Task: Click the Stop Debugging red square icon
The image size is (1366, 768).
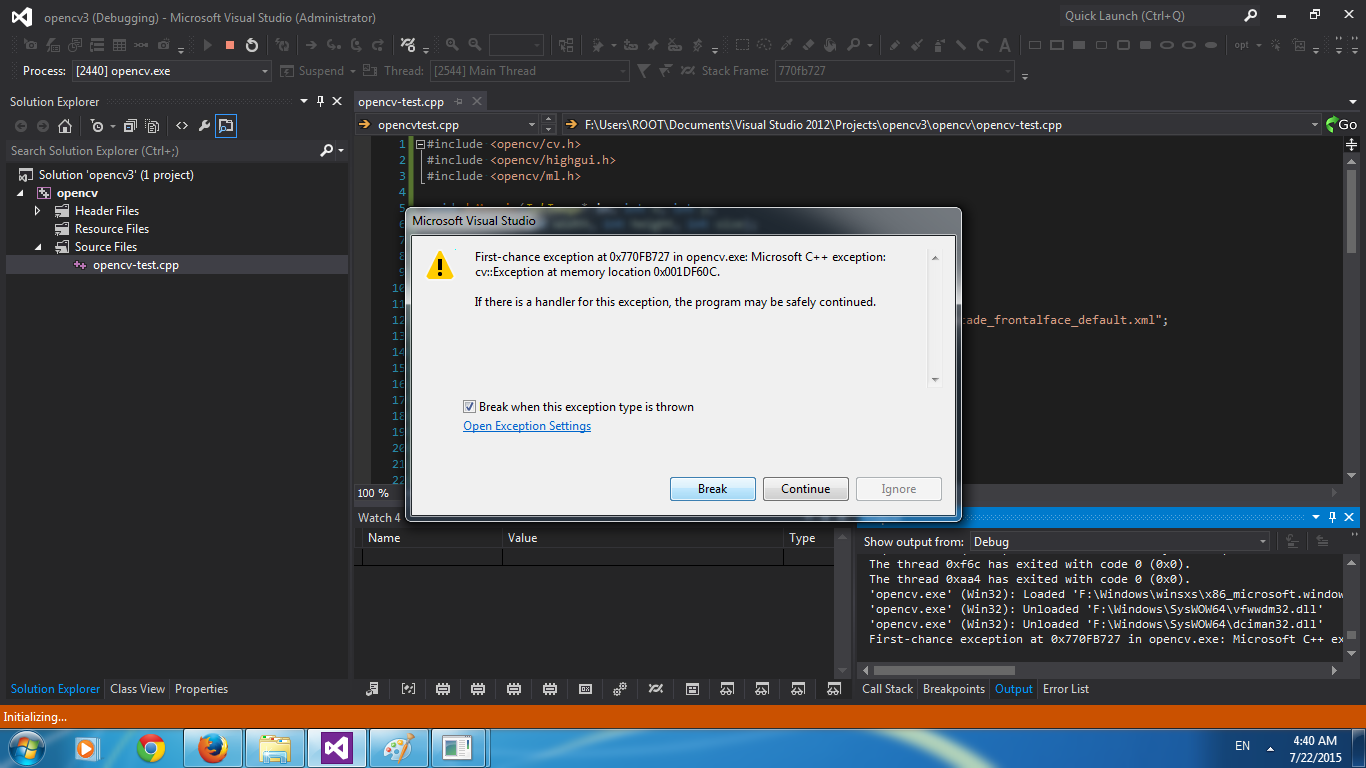Action: coord(230,45)
